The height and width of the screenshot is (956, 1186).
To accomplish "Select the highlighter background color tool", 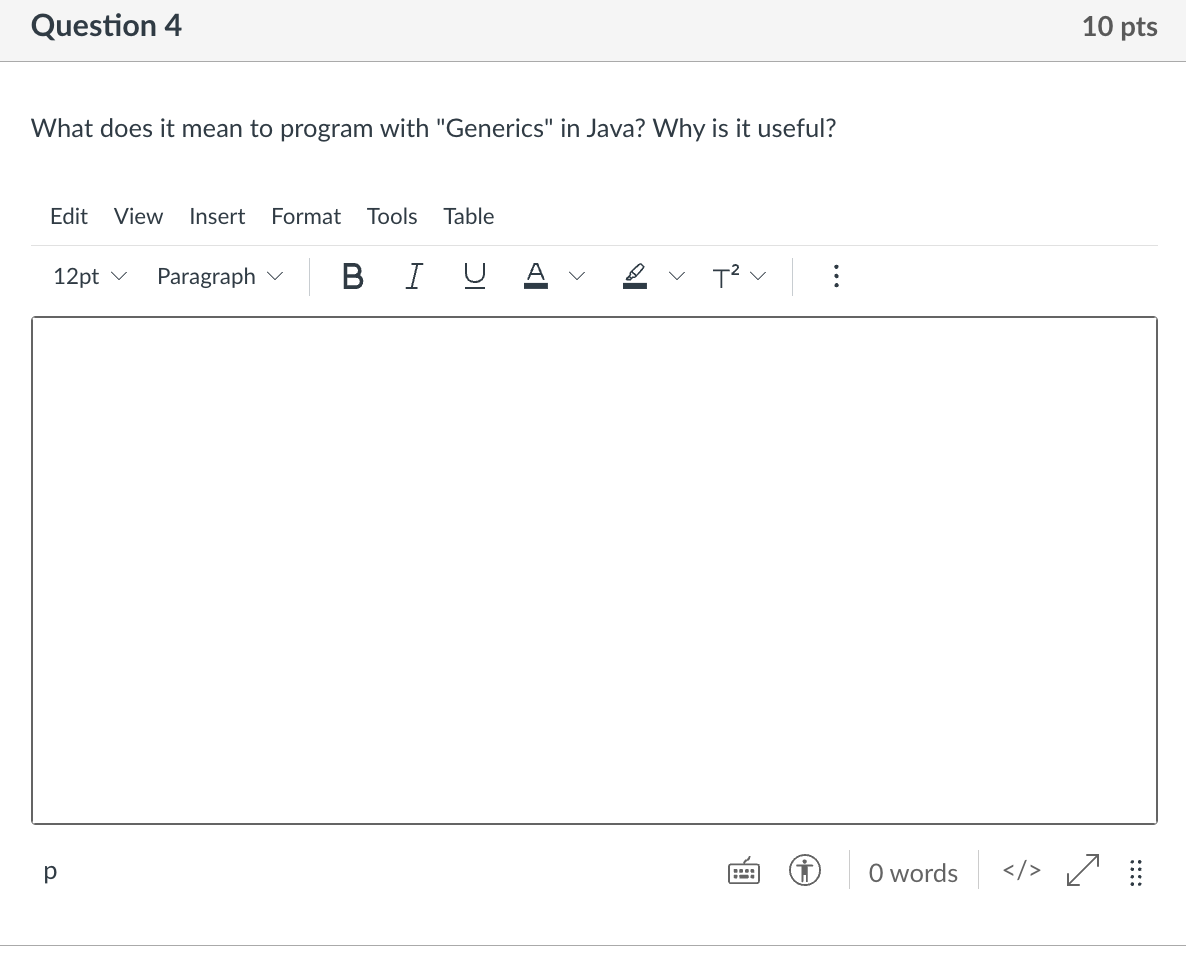I will [634, 276].
